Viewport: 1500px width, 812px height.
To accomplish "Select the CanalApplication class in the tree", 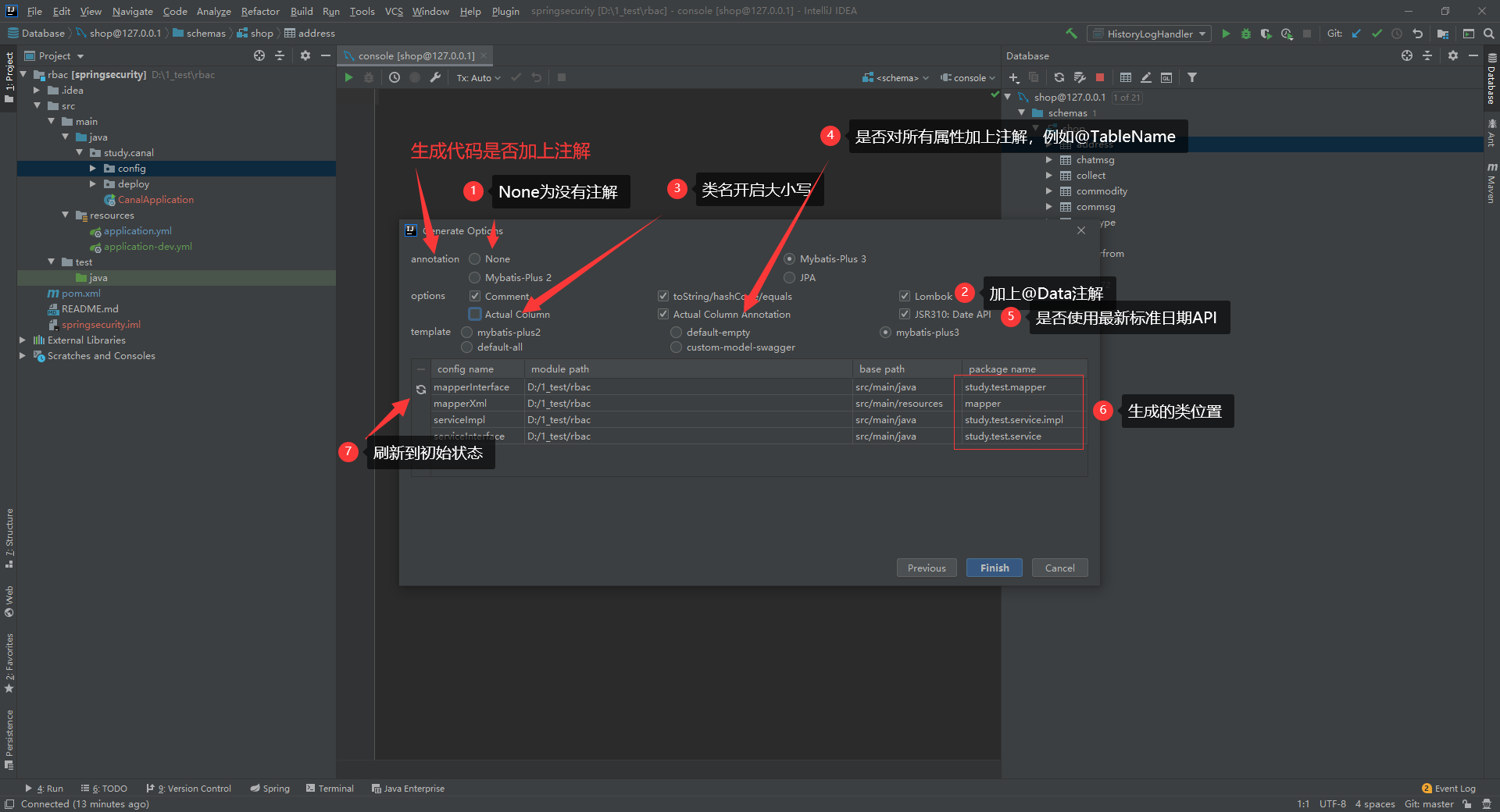I will point(155,199).
